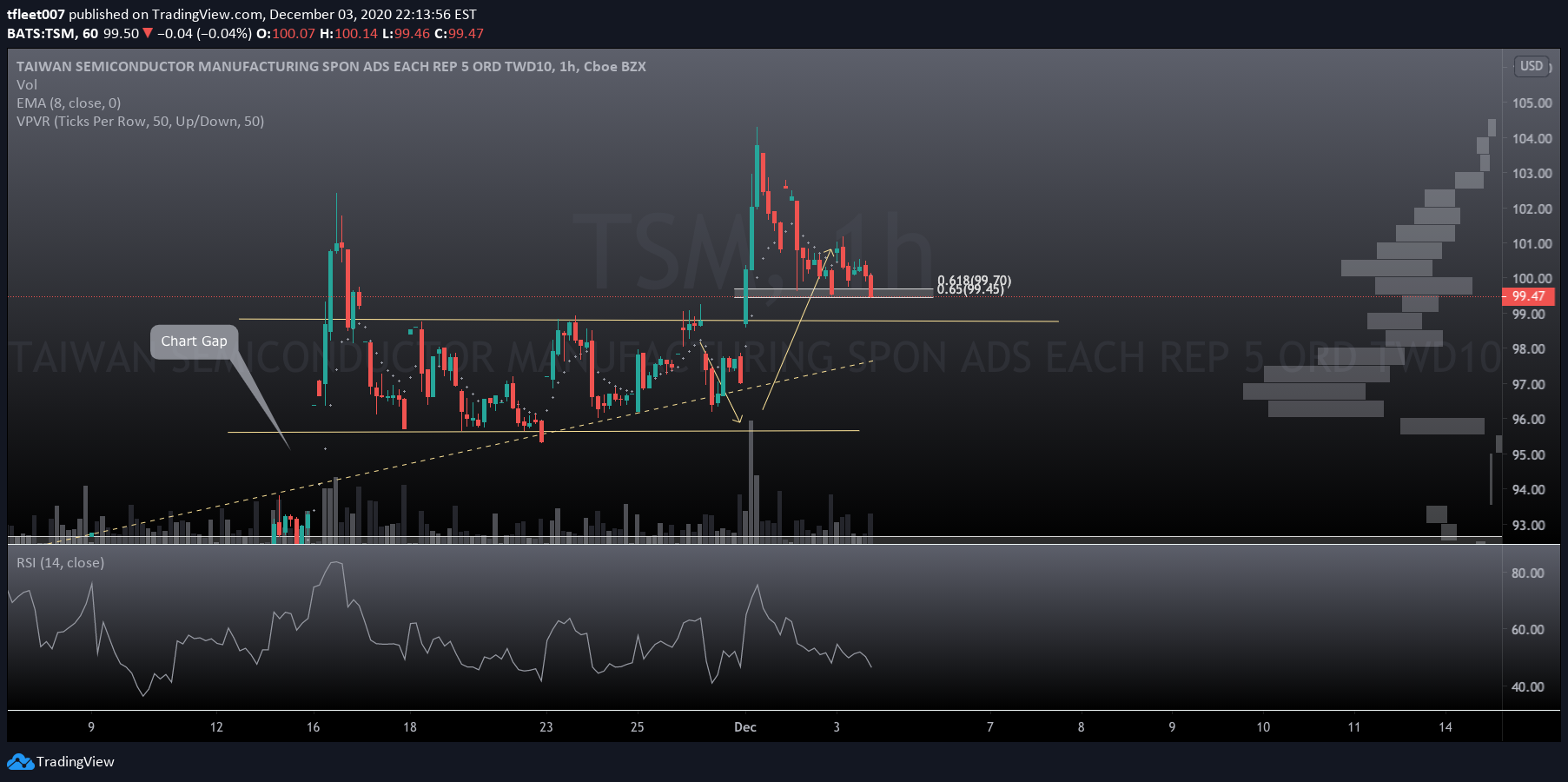Click the 16 date on time axis
This screenshot has height=782, width=1568.
314,727
